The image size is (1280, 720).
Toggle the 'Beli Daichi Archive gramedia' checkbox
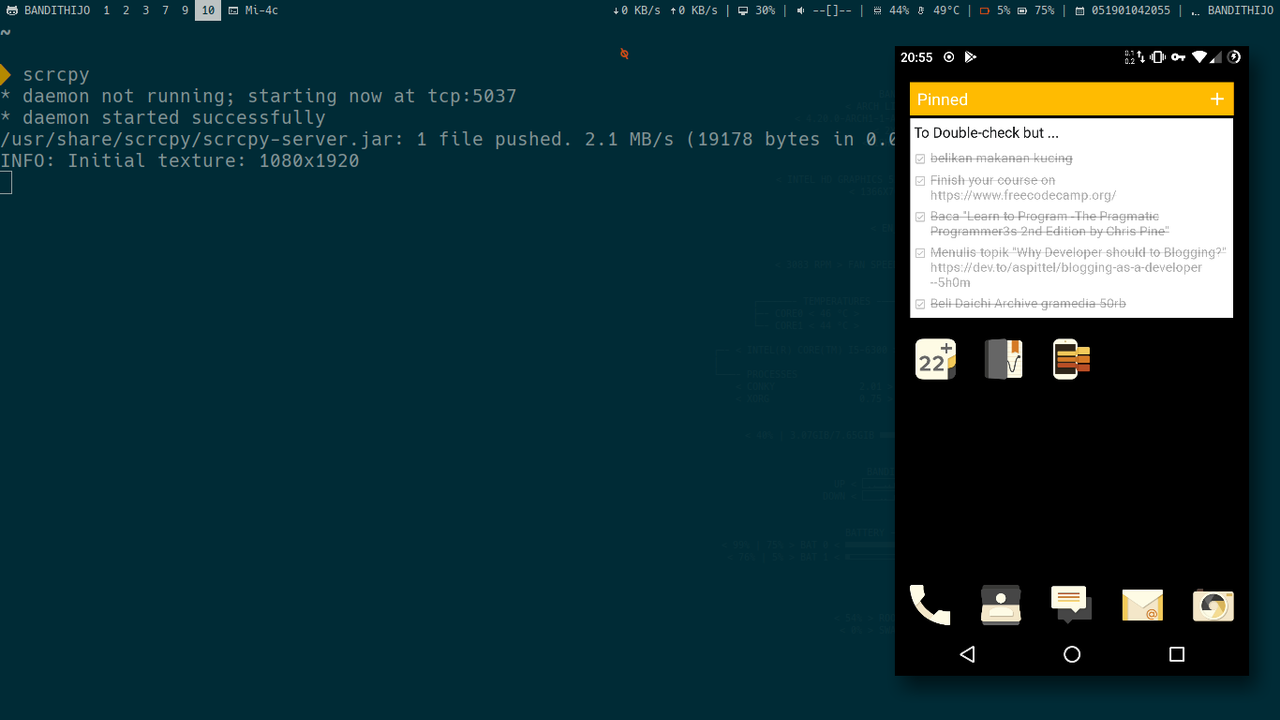[x=920, y=304]
